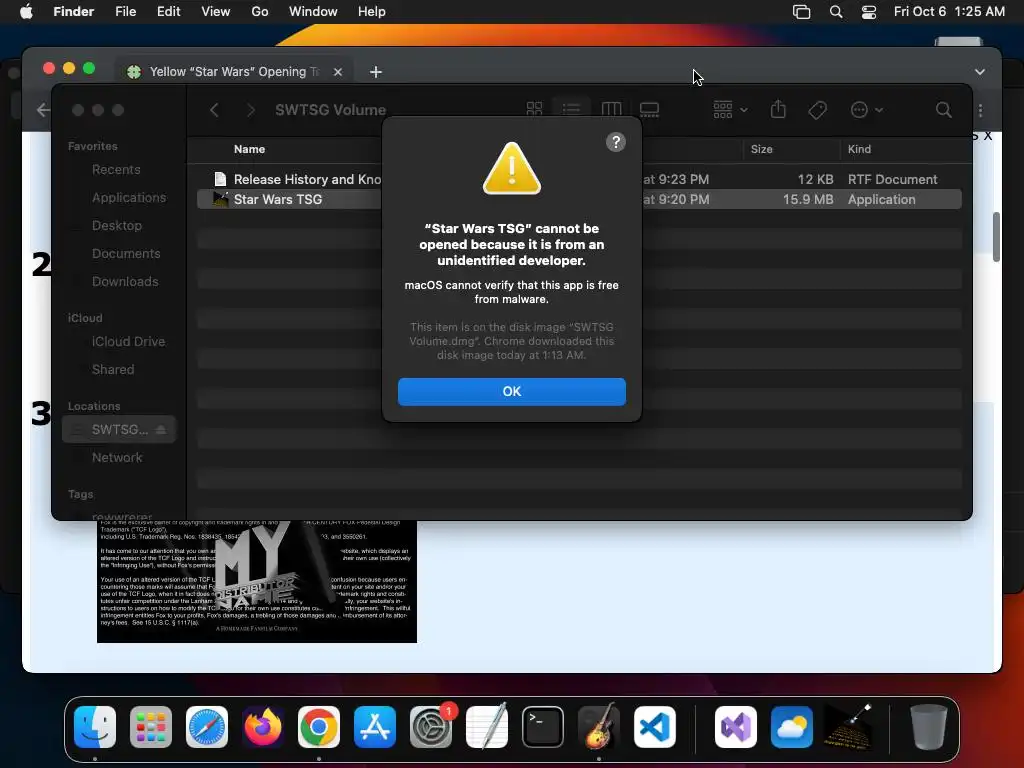Open Chrome from the Dock

(x=319, y=727)
